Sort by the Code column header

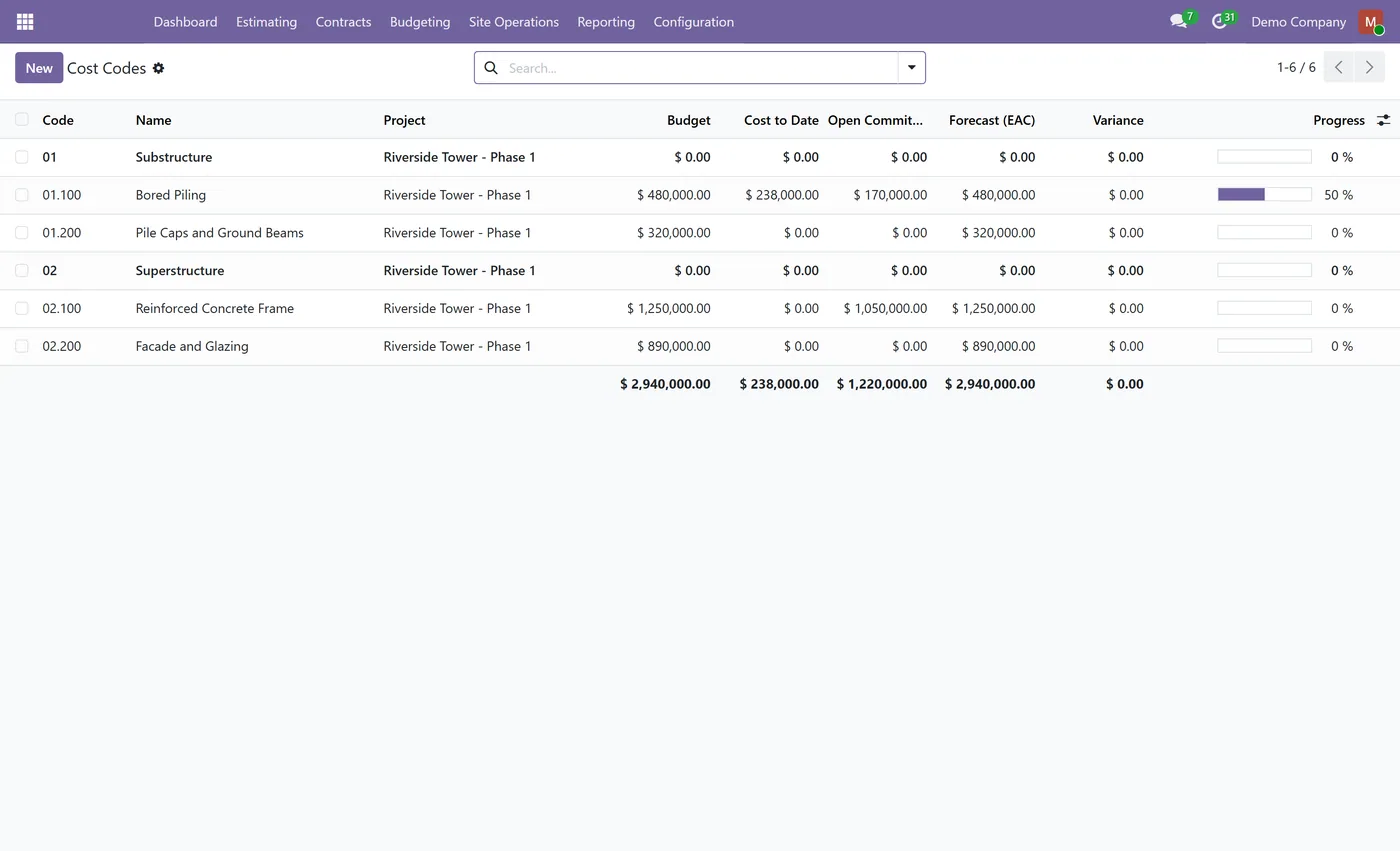pos(58,120)
